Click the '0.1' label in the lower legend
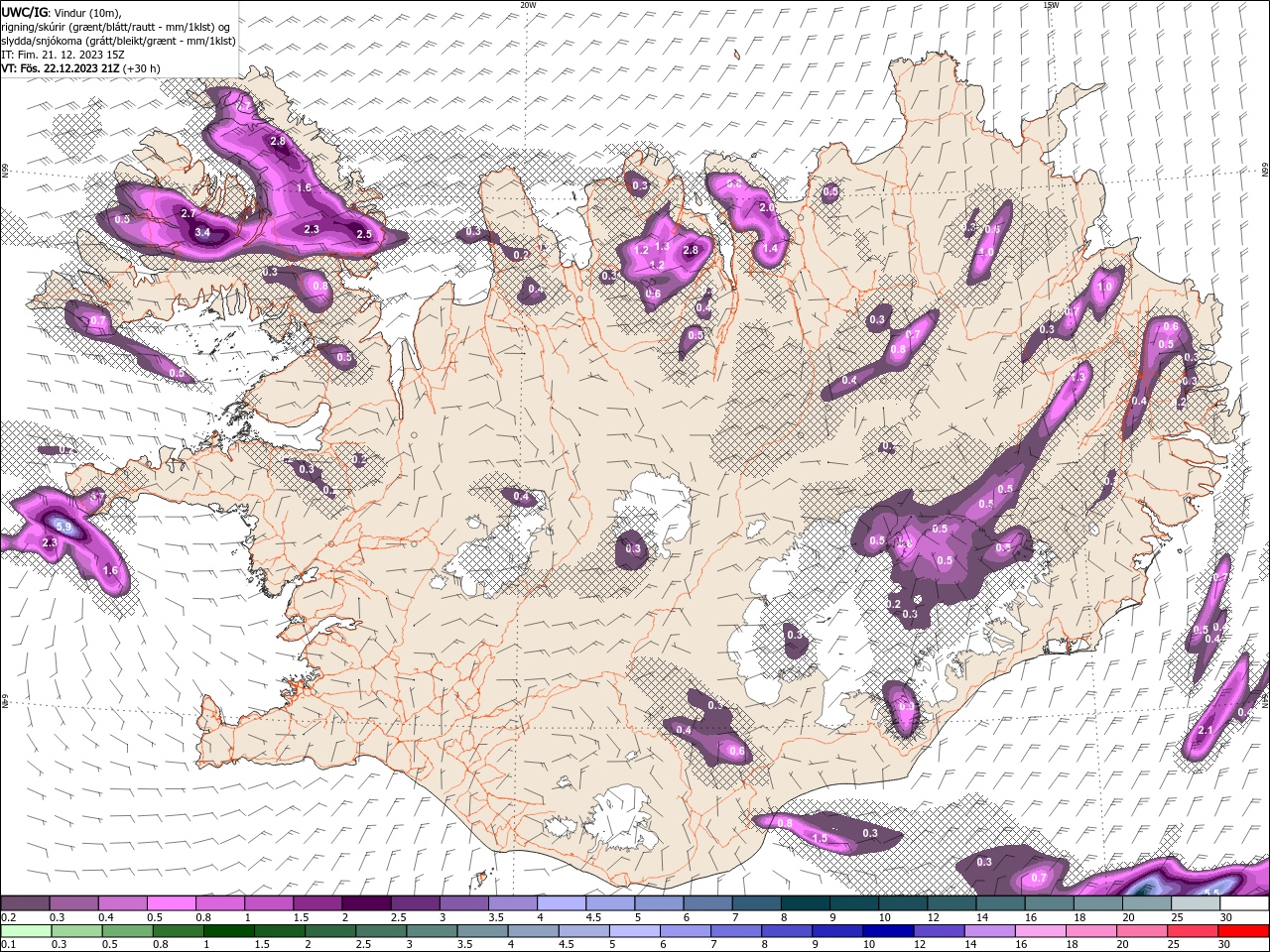Screen dimensions: 1270x952 [8, 944]
